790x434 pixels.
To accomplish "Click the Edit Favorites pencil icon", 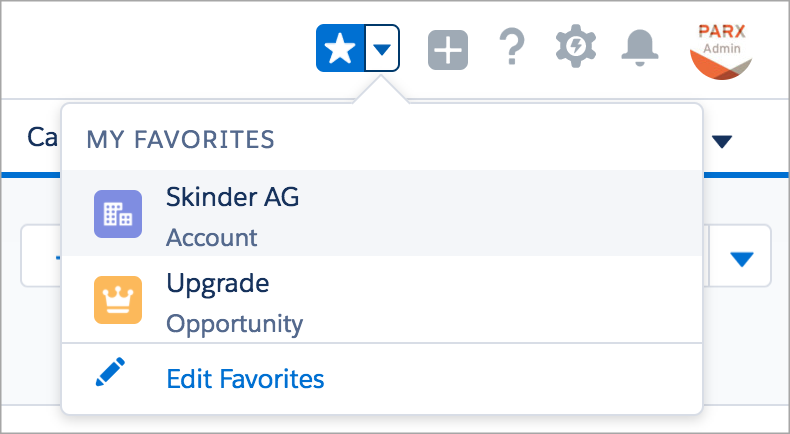I will click(111, 374).
